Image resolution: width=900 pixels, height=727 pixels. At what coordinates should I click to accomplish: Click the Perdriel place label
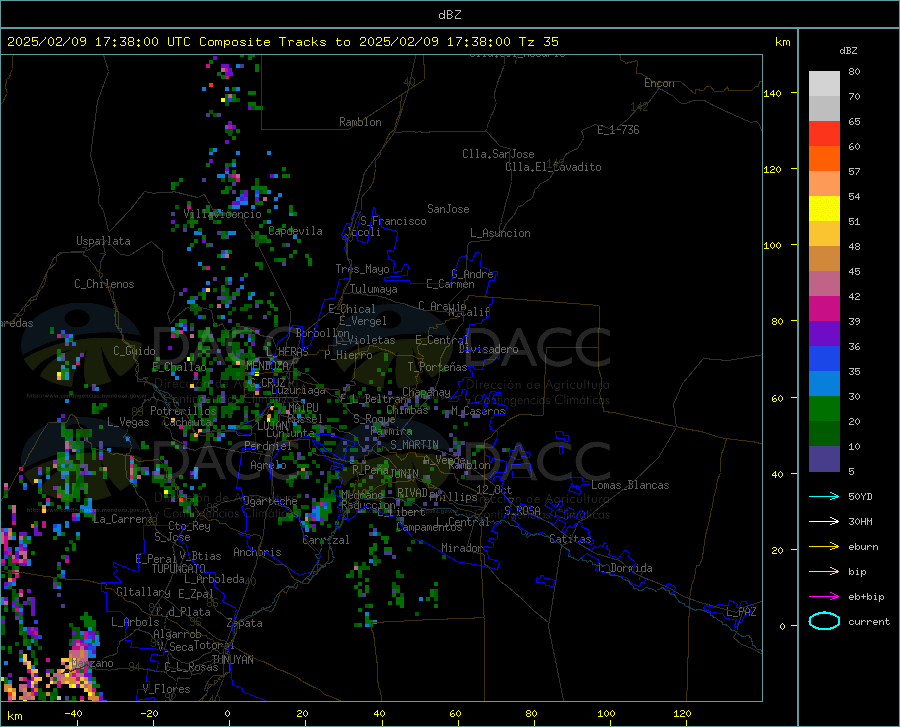point(268,445)
